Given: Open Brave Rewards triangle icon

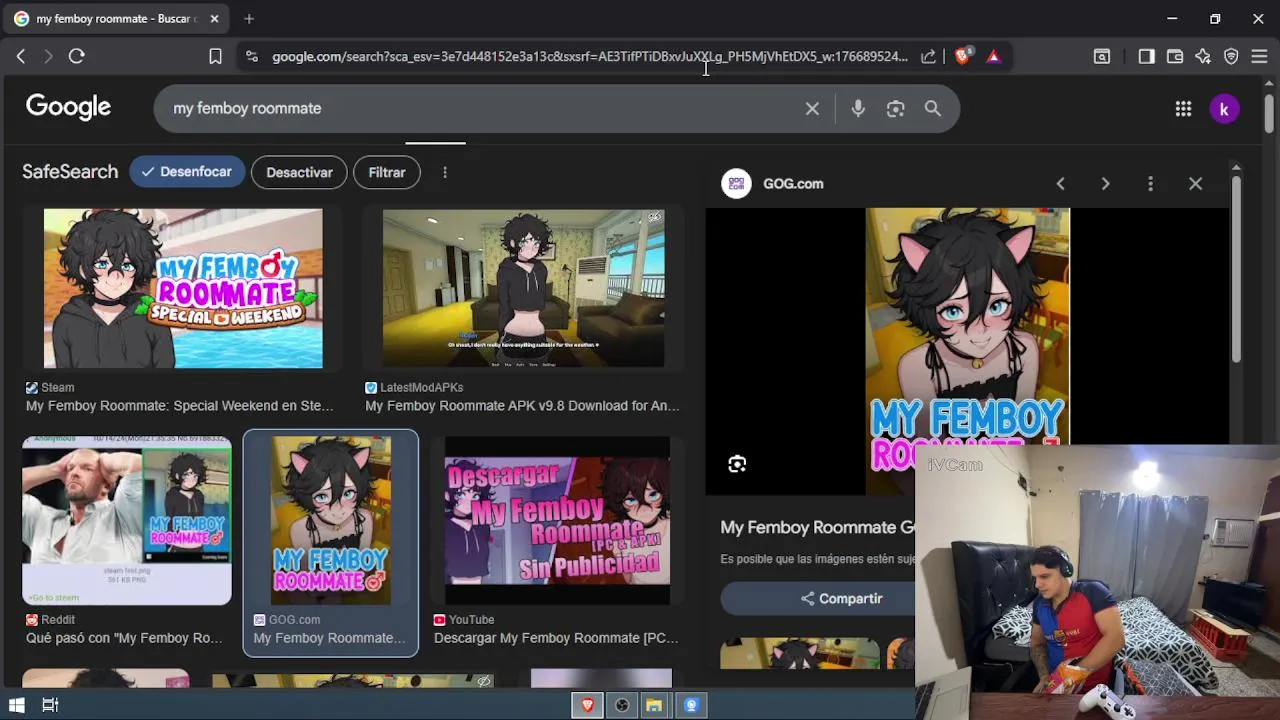Looking at the screenshot, I should tap(993, 57).
